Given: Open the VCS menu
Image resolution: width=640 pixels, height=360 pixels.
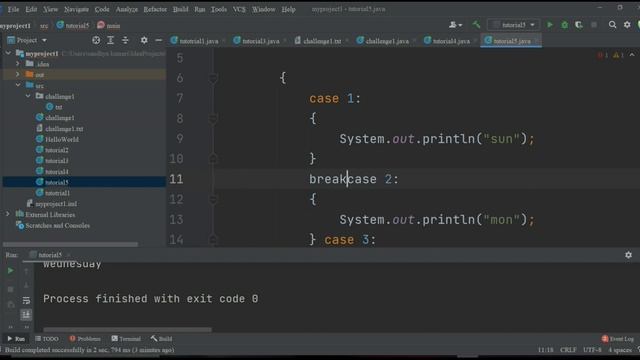Looking at the screenshot, I should (239, 9).
